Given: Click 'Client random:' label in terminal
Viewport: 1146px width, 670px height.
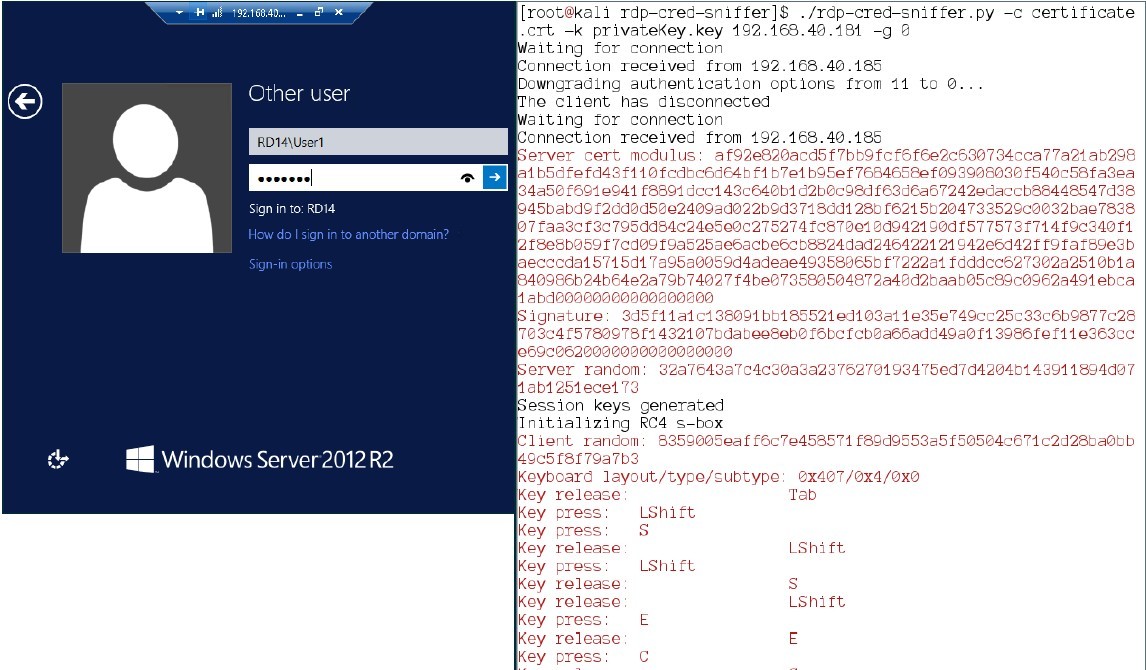Looking at the screenshot, I should click(582, 441).
